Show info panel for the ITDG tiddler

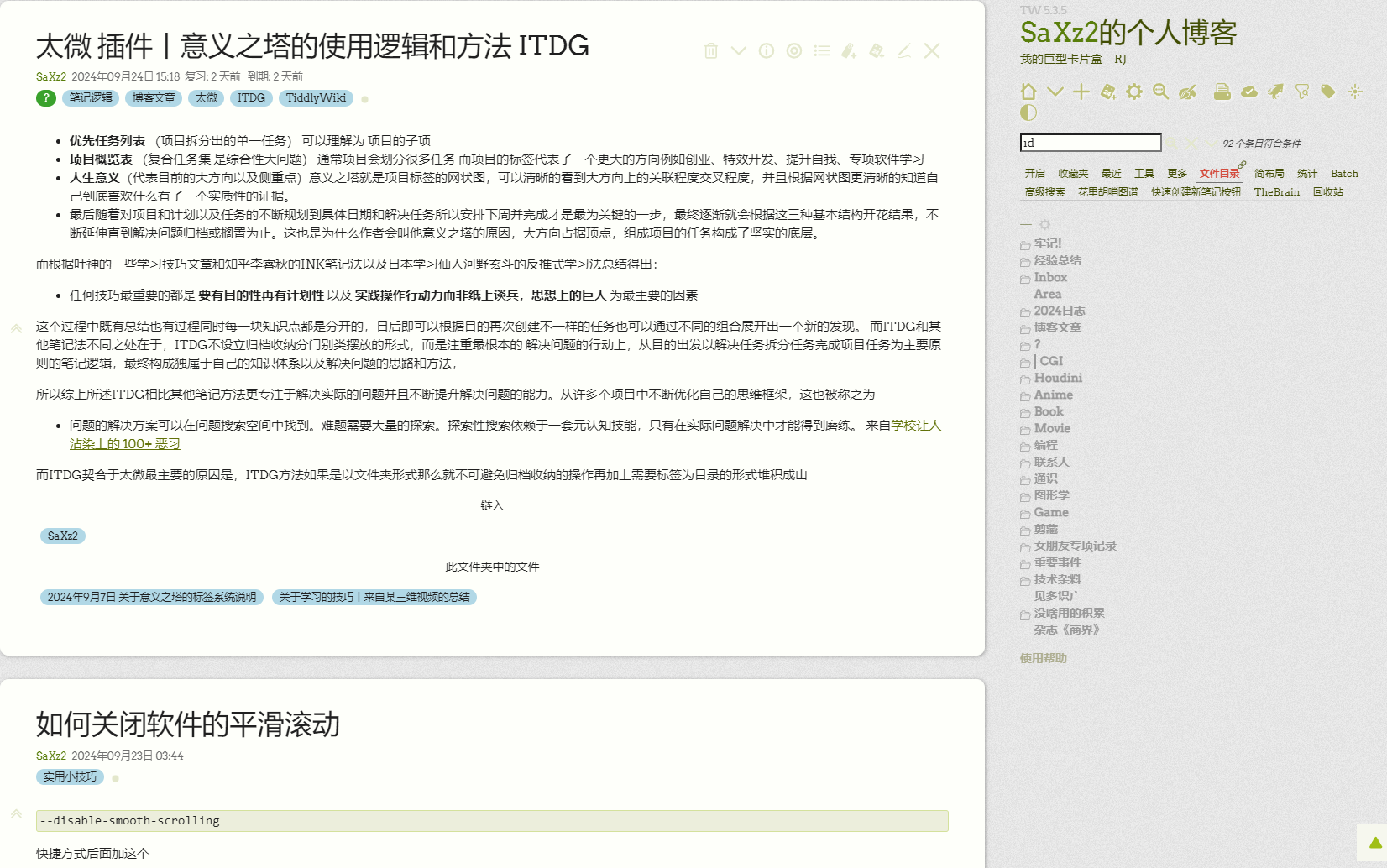pos(767,51)
